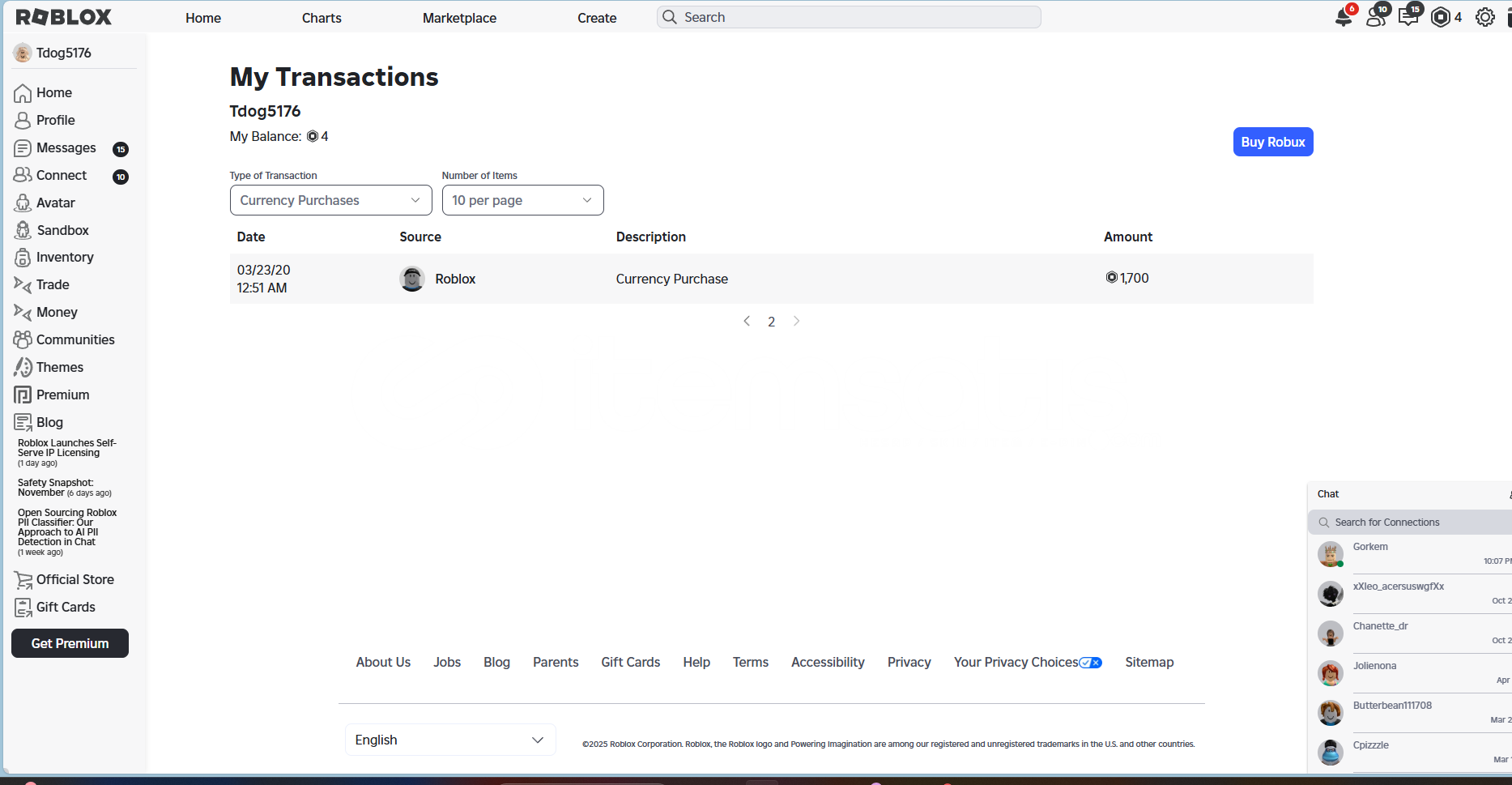The width and height of the screenshot is (1512, 785).
Task: Open the Robux balance icon in header
Action: [x=1441, y=17]
